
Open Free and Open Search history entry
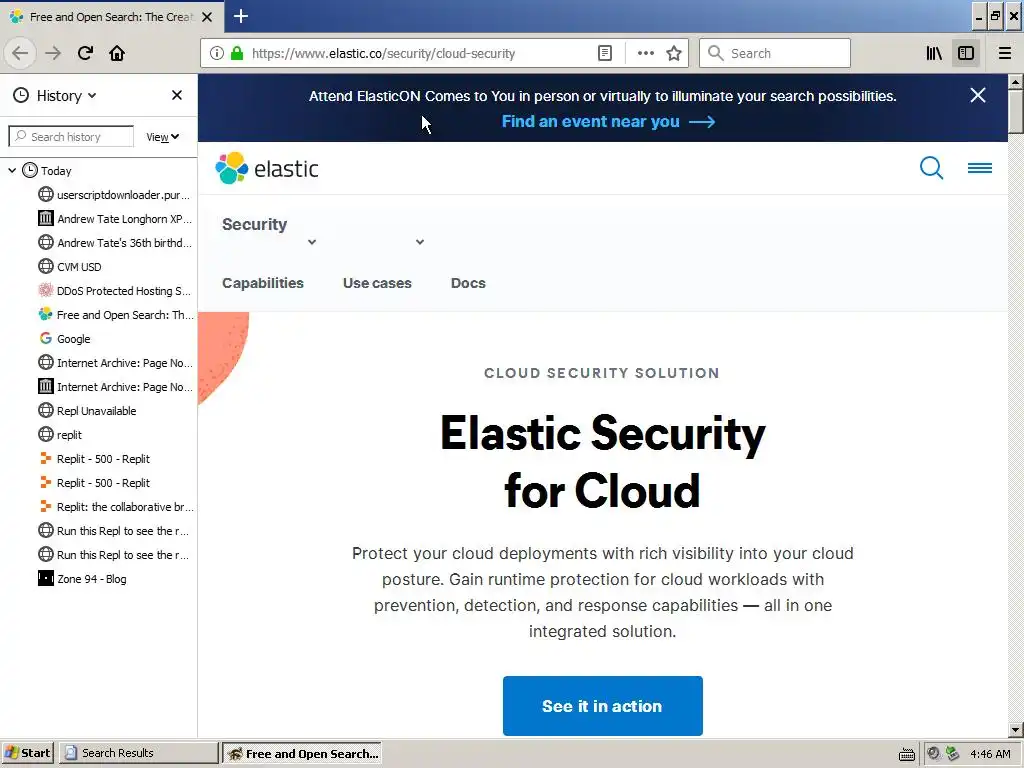click(115, 315)
